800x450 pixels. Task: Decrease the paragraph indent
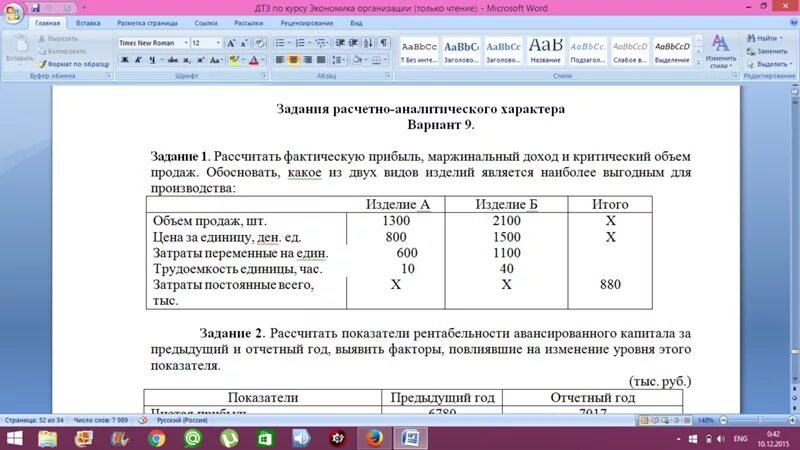click(x=340, y=43)
